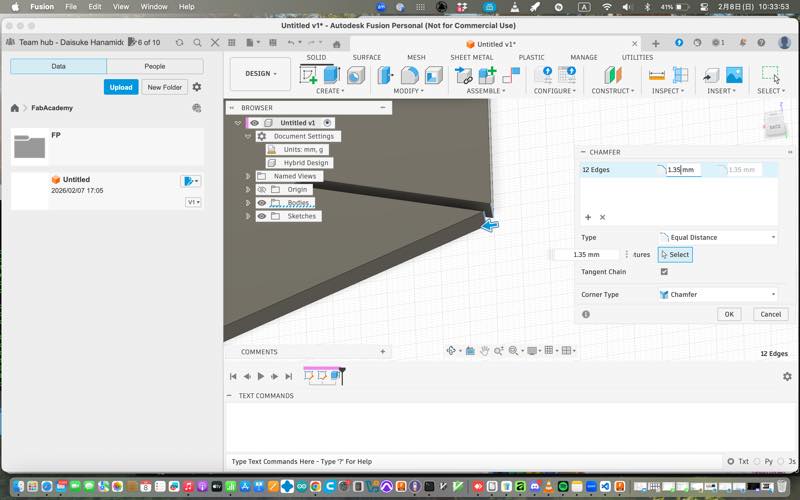Click the Orbit navigation icon
This screenshot has height=500, width=800.
pos(451,351)
